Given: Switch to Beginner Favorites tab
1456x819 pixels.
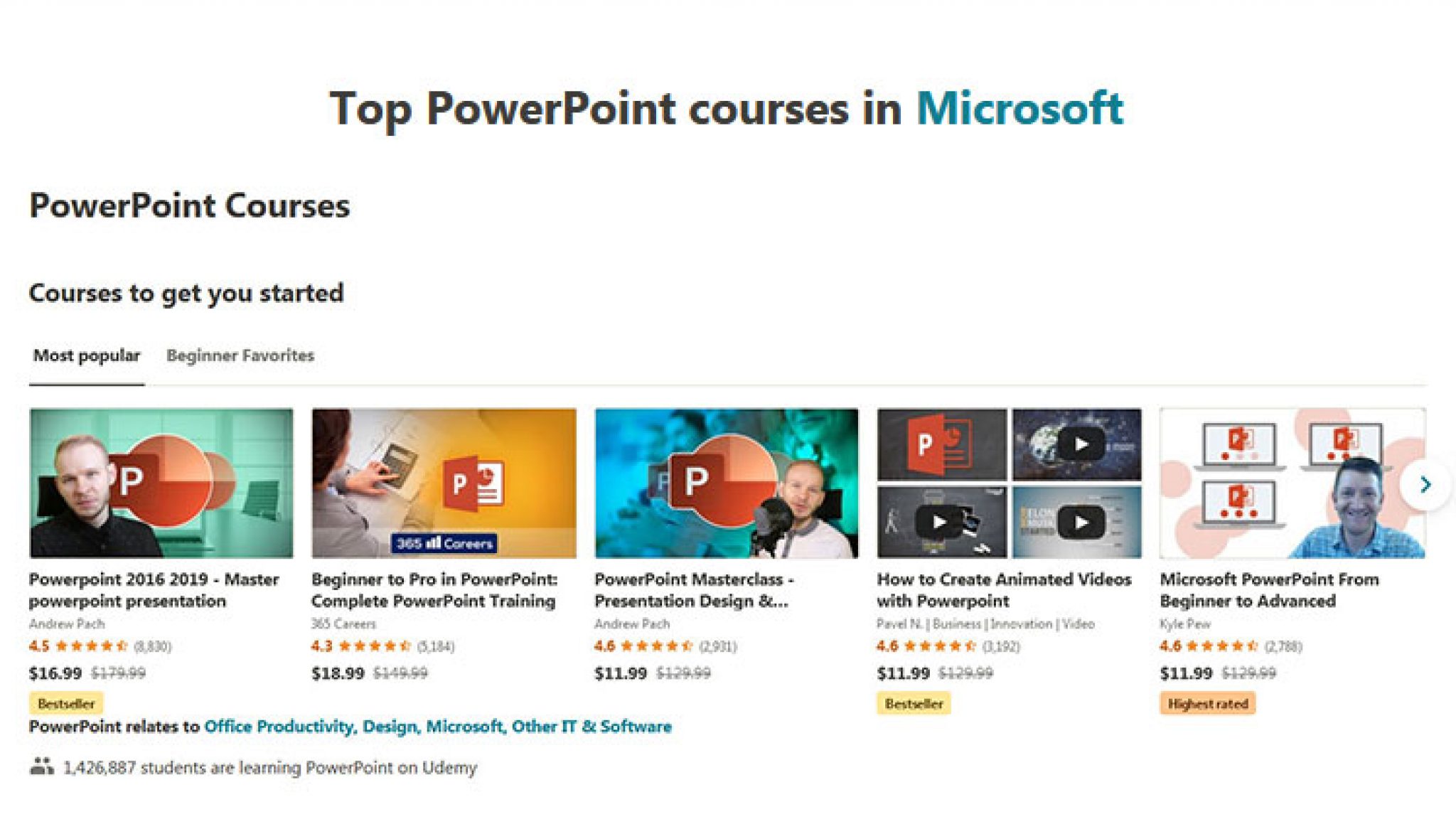Looking at the screenshot, I should [240, 355].
